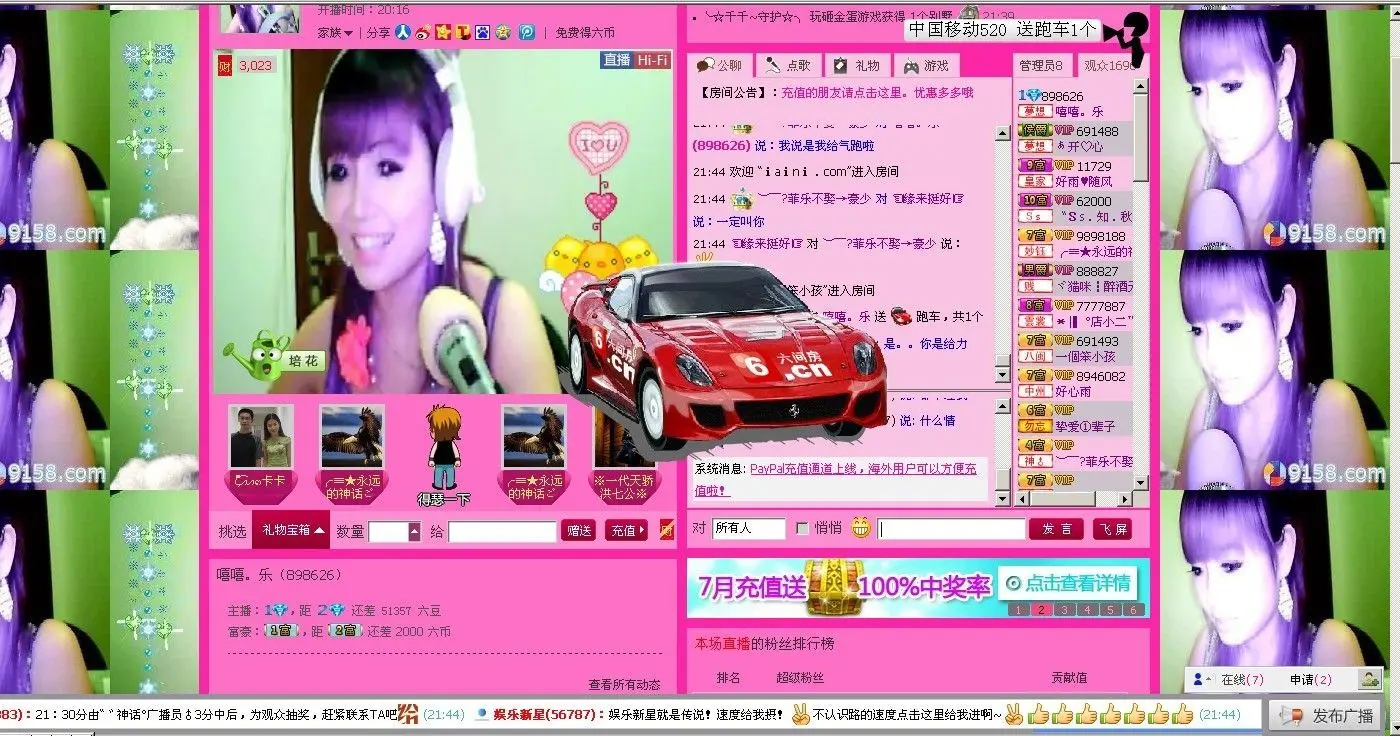Viewport: 1400px width, 736px height.
Task: Click the user list vertical scrollbar thumb
Action: 1141,138
